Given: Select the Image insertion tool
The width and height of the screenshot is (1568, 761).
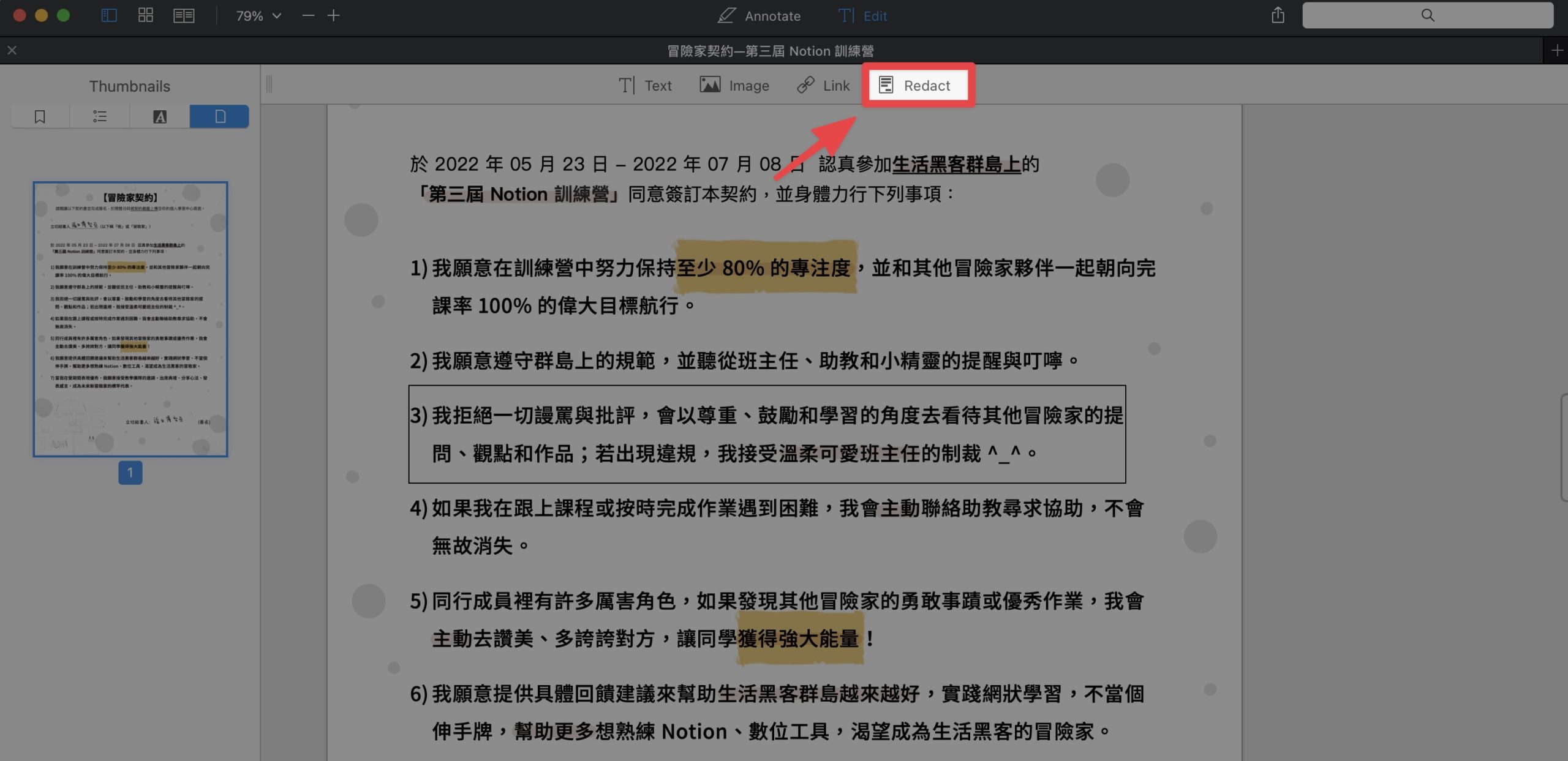Looking at the screenshot, I should point(734,85).
